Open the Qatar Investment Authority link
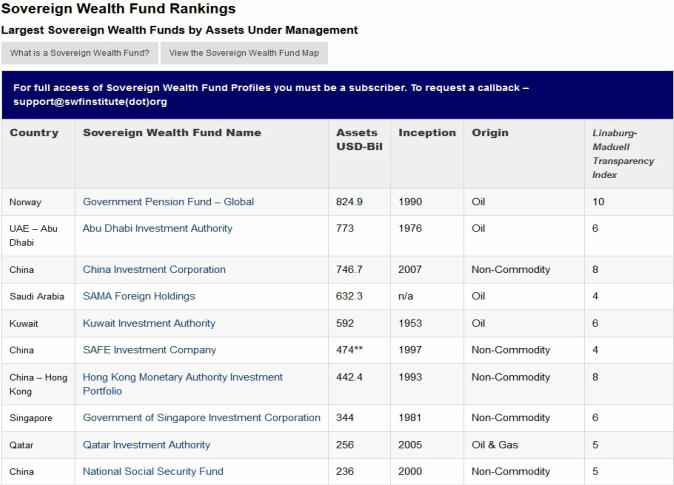The image size is (674, 485). [146, 445]
